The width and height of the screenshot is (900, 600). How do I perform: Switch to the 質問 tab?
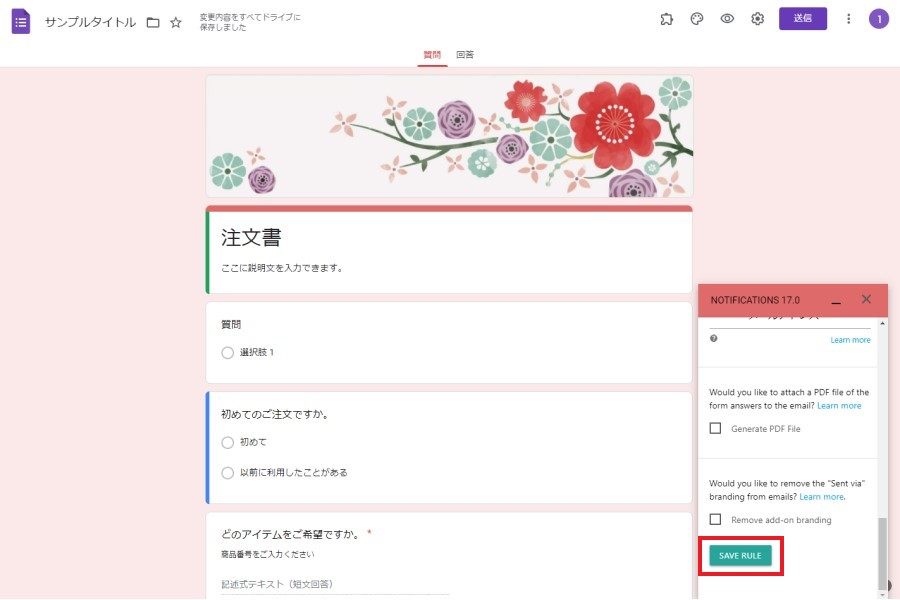(432, 55)
